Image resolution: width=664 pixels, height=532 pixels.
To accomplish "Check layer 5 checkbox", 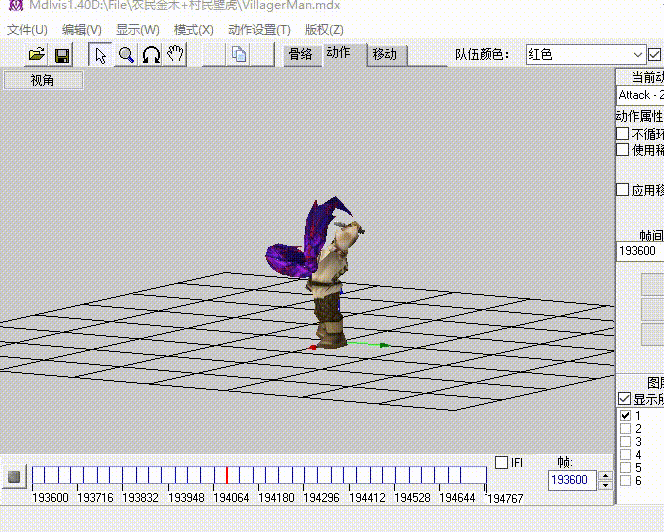I will (x=625, y=468).
